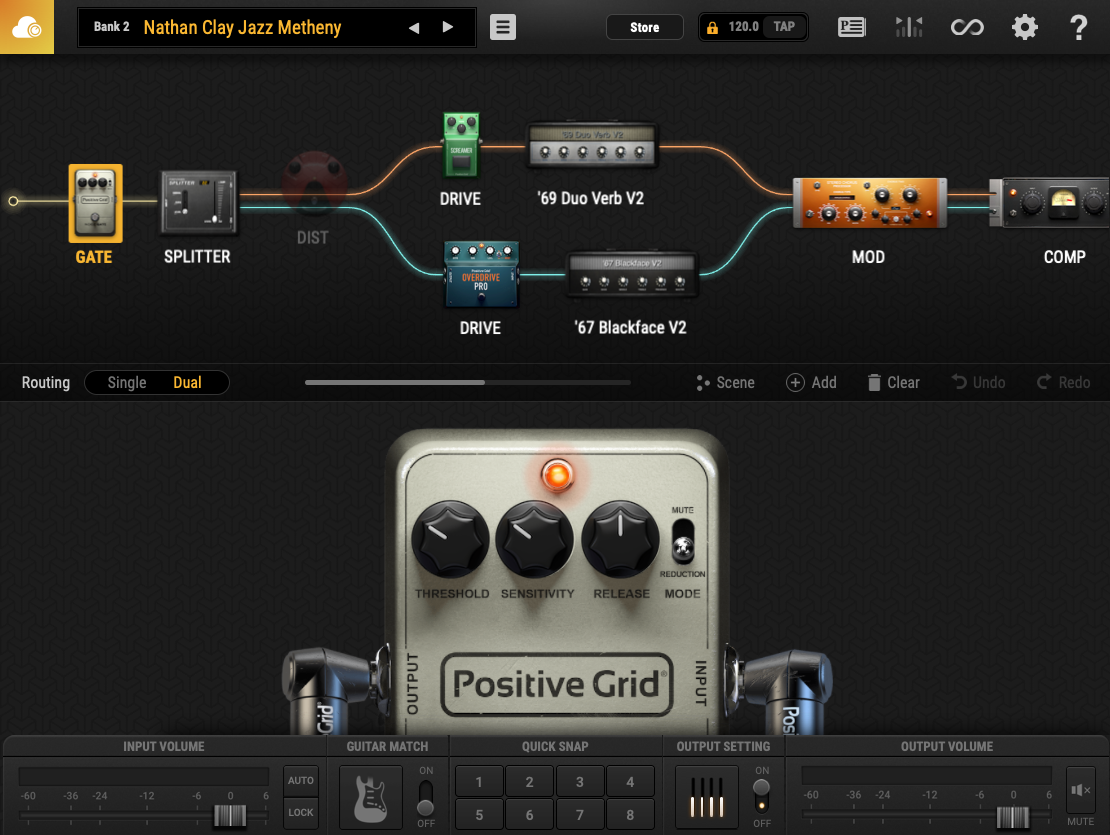
Task: Select the '67 Blackface V2 amp
Action: [632, 276]
